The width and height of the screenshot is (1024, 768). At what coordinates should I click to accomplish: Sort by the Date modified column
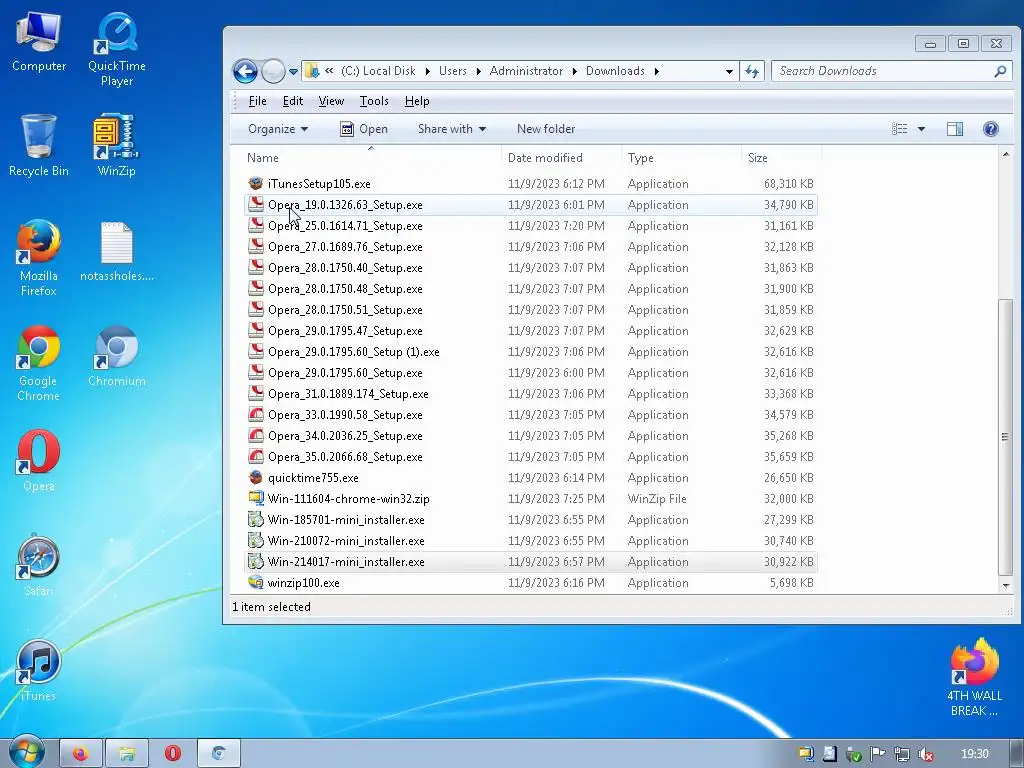click(x=561, y=158)
